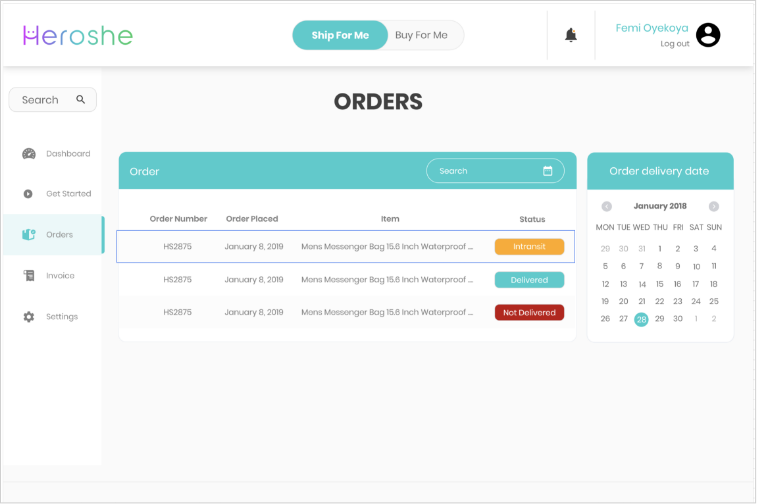757x504 pixels.
Task: Select January 7 in the calendar
Action: 641,266
